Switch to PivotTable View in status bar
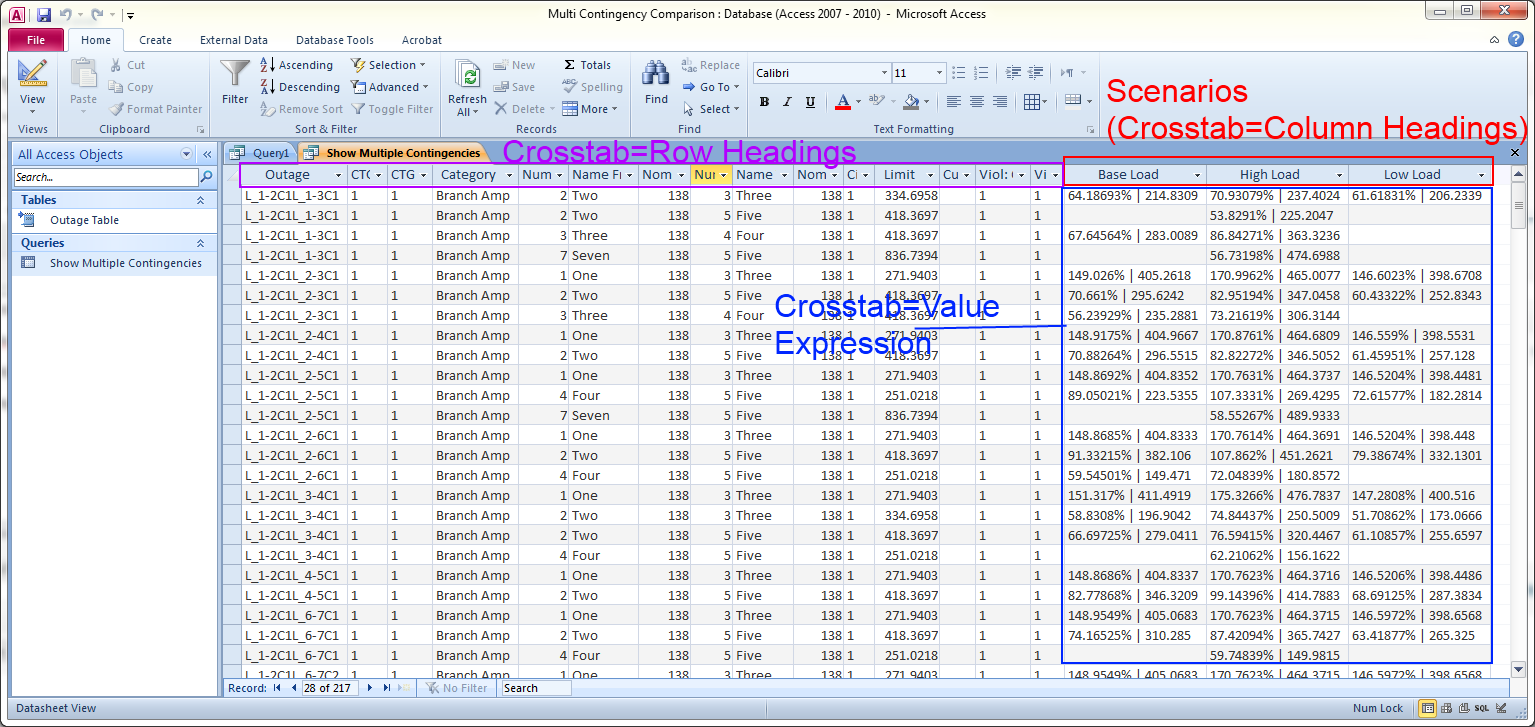 pos(1448,708)
